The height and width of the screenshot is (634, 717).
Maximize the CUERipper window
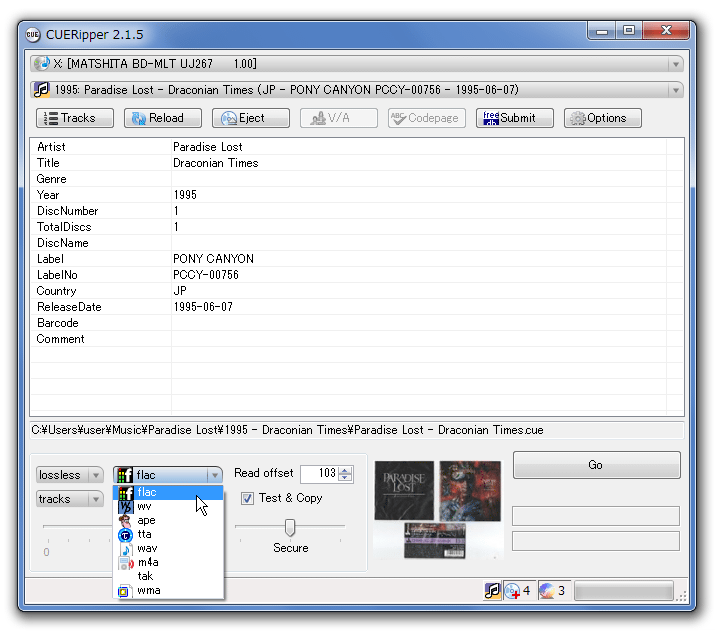pos(629,31)
